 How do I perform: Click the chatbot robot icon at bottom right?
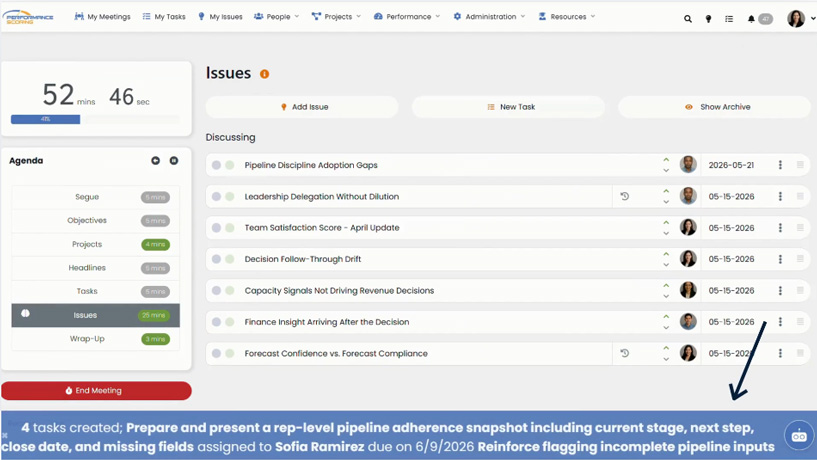pyautogui.click(x=799, y=436)
